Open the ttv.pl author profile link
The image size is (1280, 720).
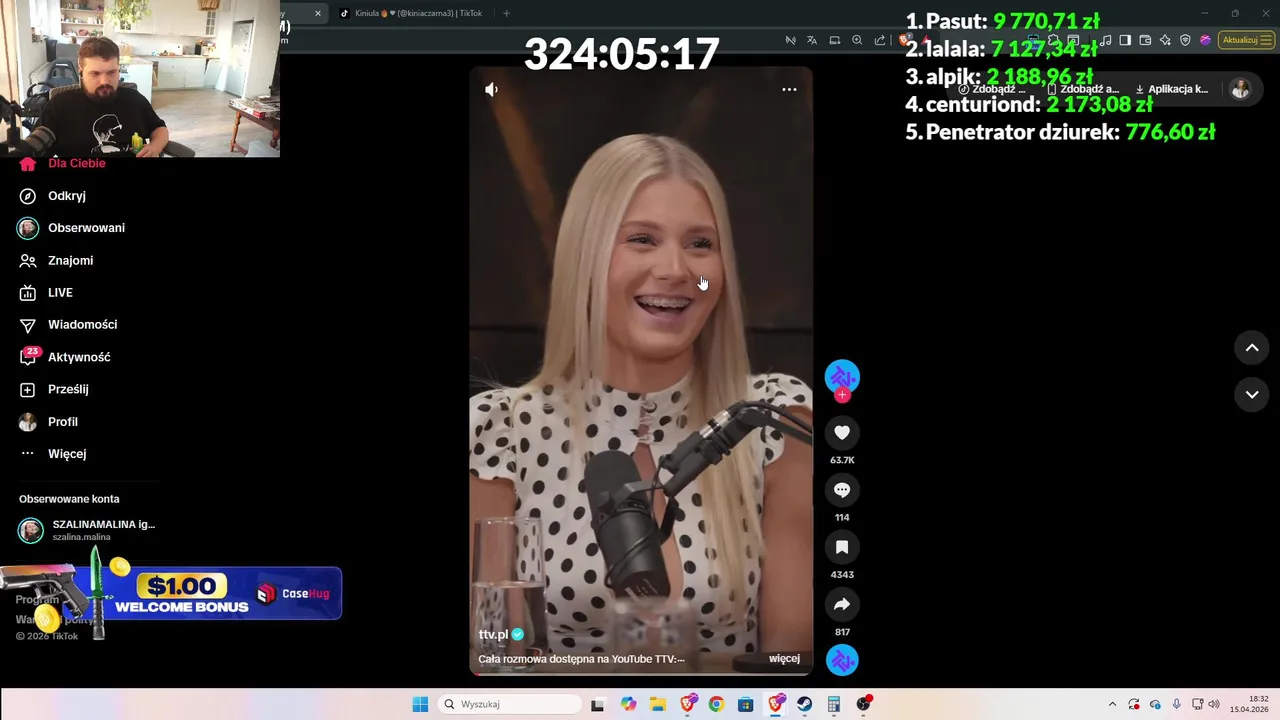pos(493,634)
